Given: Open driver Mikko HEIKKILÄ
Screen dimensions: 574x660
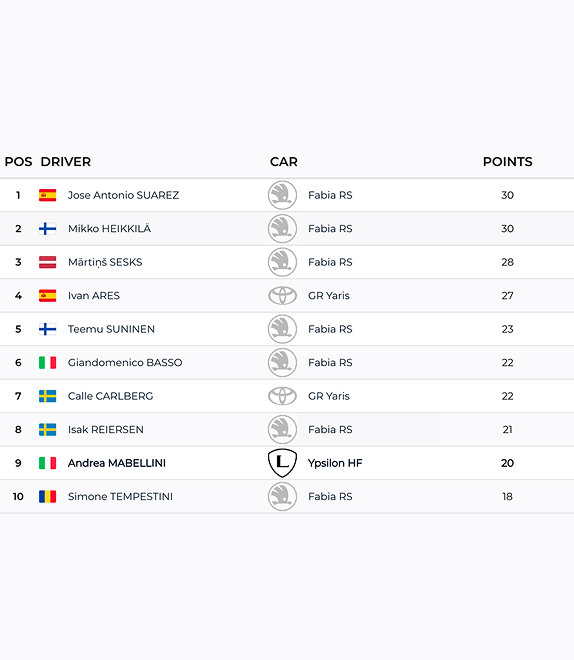Looking at the screenshot, I should coord(109,229).
